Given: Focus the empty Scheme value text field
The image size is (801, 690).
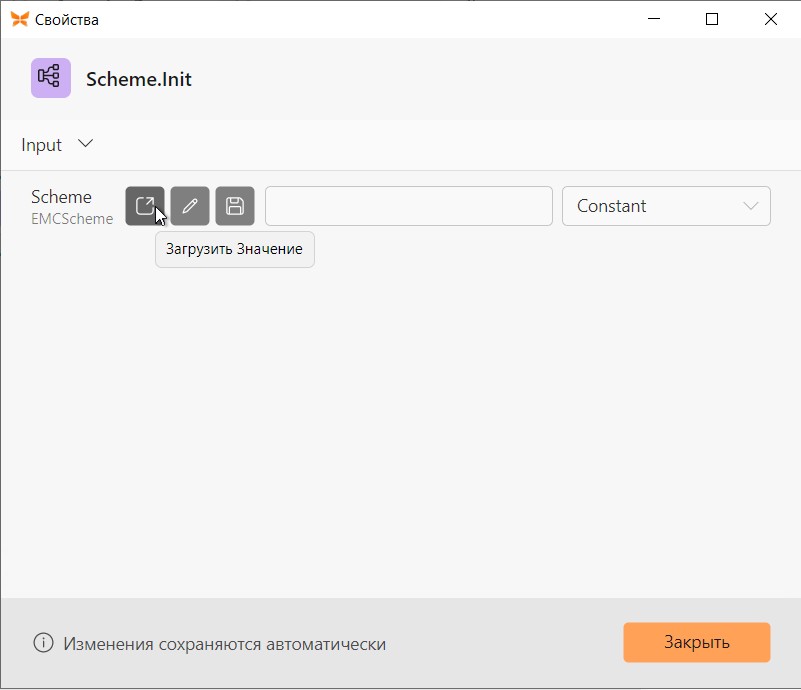Looking at the screenshot, I should point(409,206).
